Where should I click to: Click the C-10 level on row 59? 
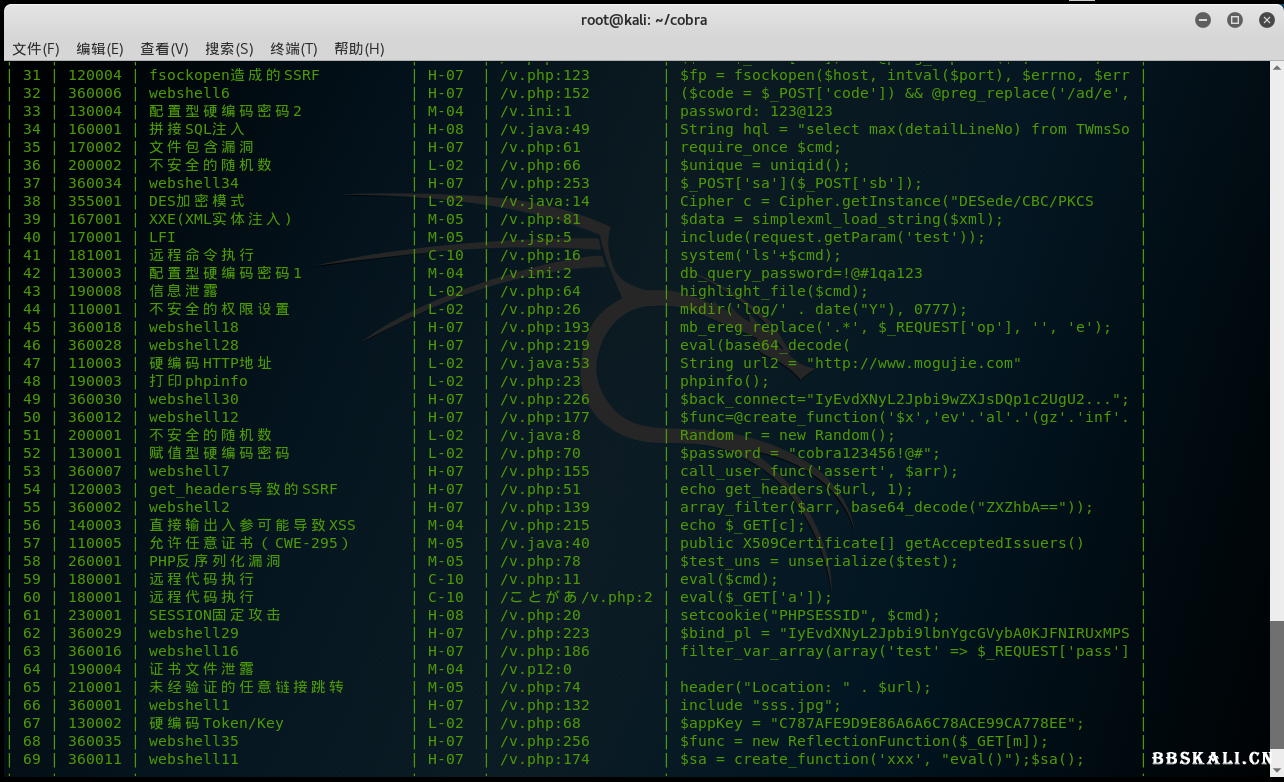pyautogui.click(x=446, y=579)
